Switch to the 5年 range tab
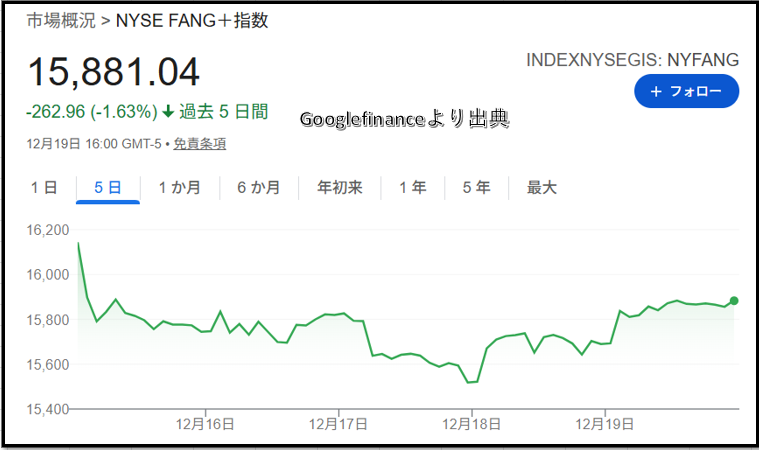 click(x=476, y=187)
